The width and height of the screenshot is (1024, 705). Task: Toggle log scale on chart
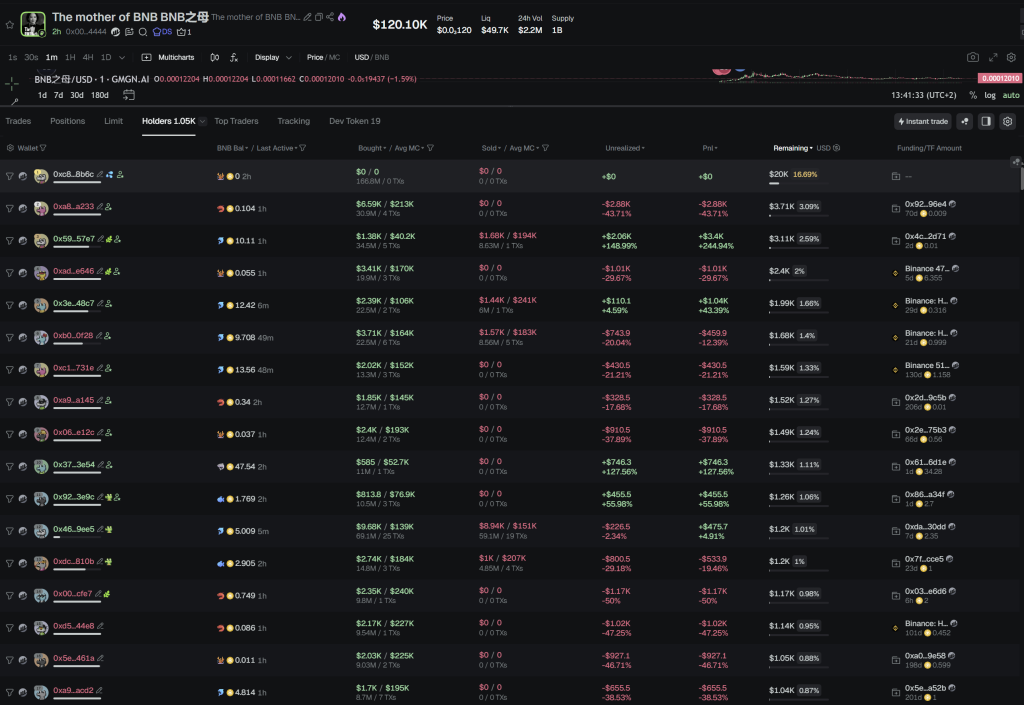coord(989,95)
